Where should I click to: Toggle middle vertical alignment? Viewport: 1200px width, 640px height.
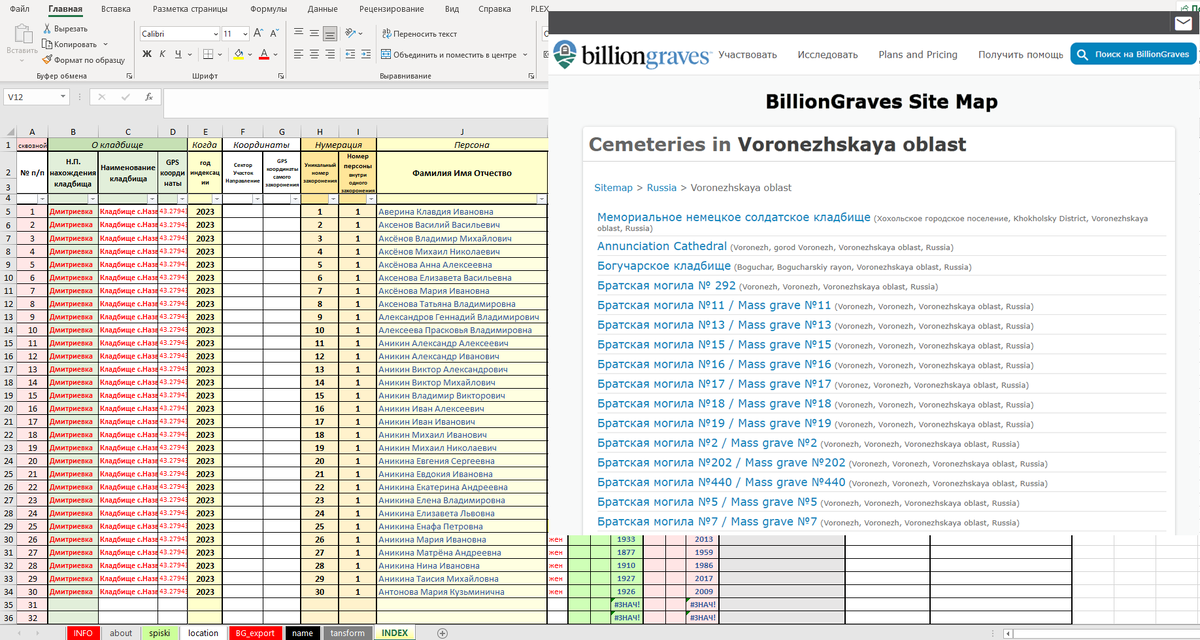coord(313,33)
